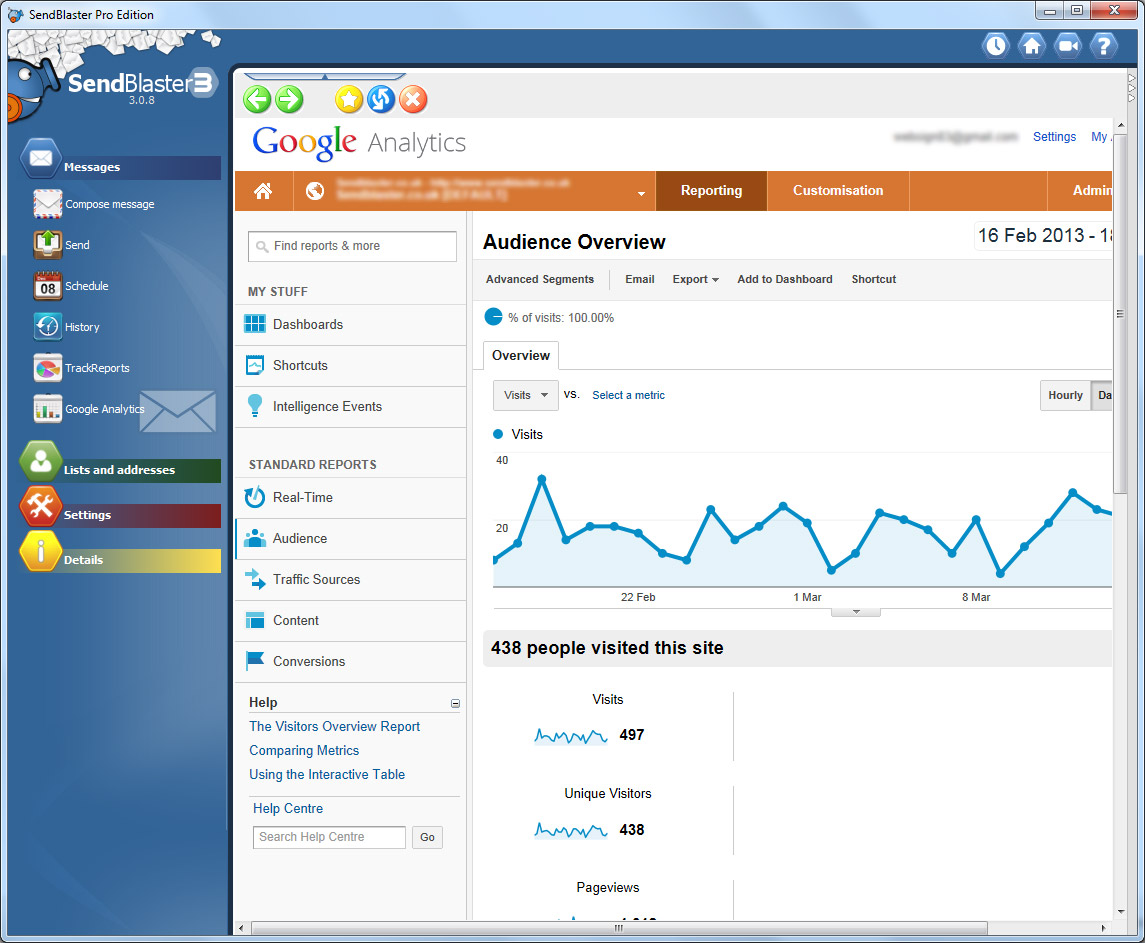This screenshot has width=1145, height=943.
Task: Click the green browser back arrow
Action: click(257, 99)
